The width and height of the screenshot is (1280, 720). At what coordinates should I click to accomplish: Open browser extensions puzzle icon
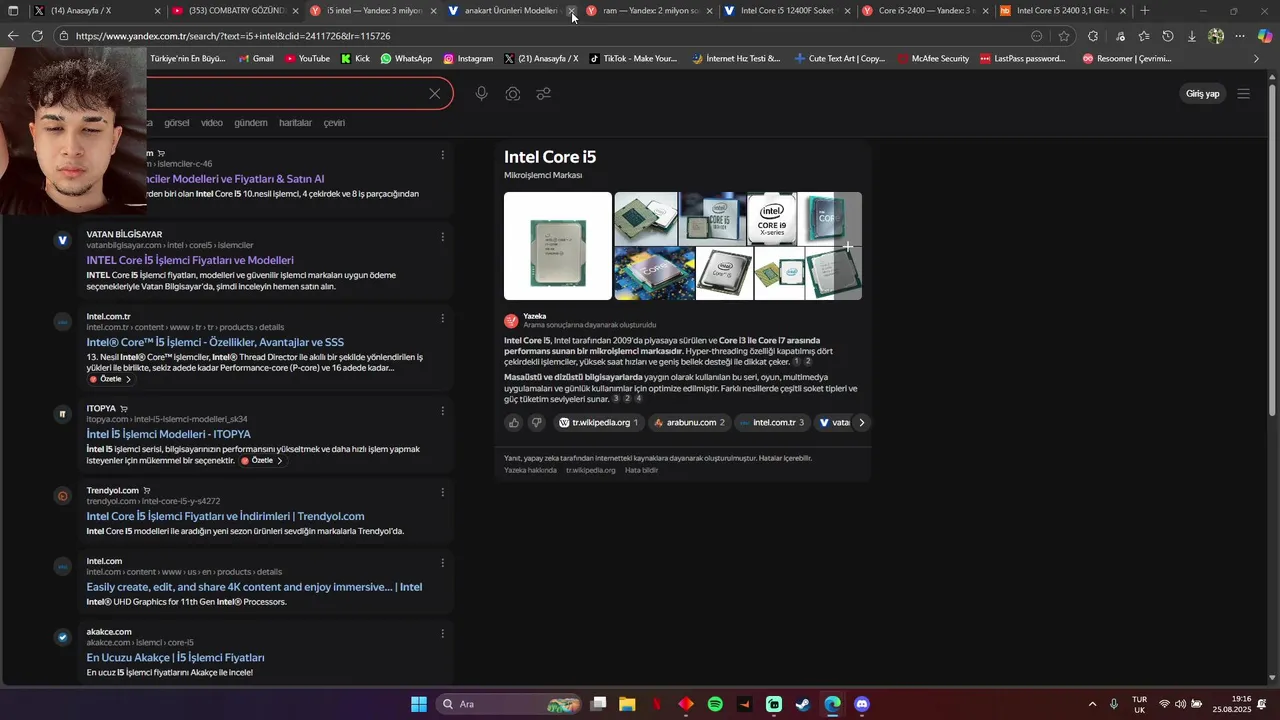point(1093,36)
